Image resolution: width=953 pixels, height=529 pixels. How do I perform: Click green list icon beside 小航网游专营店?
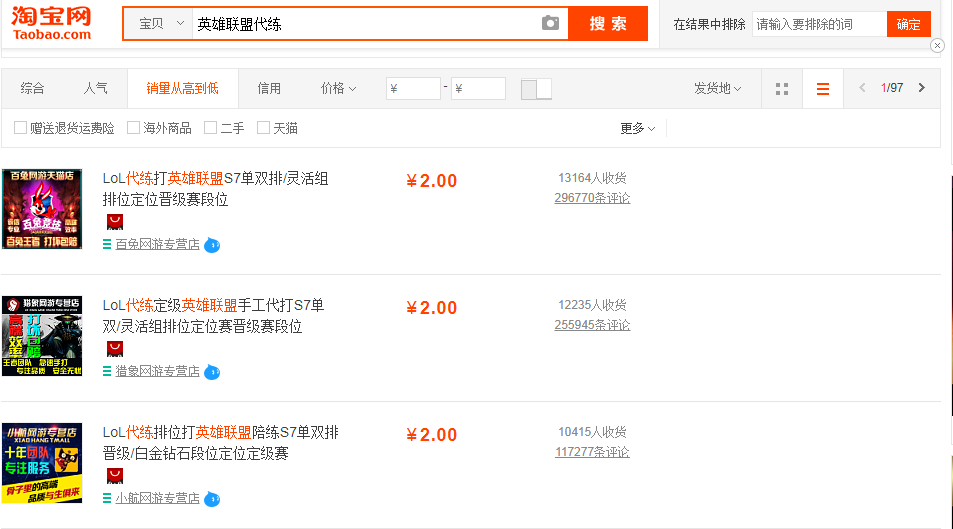pos(107,498)
